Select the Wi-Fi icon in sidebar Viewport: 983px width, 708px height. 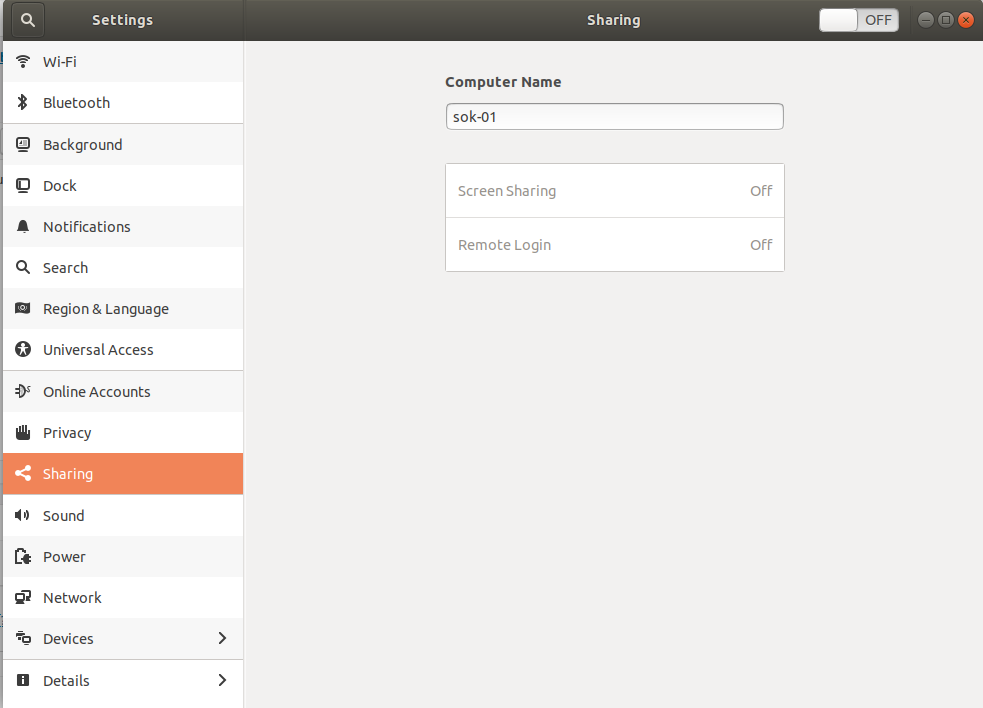[22, 61]
